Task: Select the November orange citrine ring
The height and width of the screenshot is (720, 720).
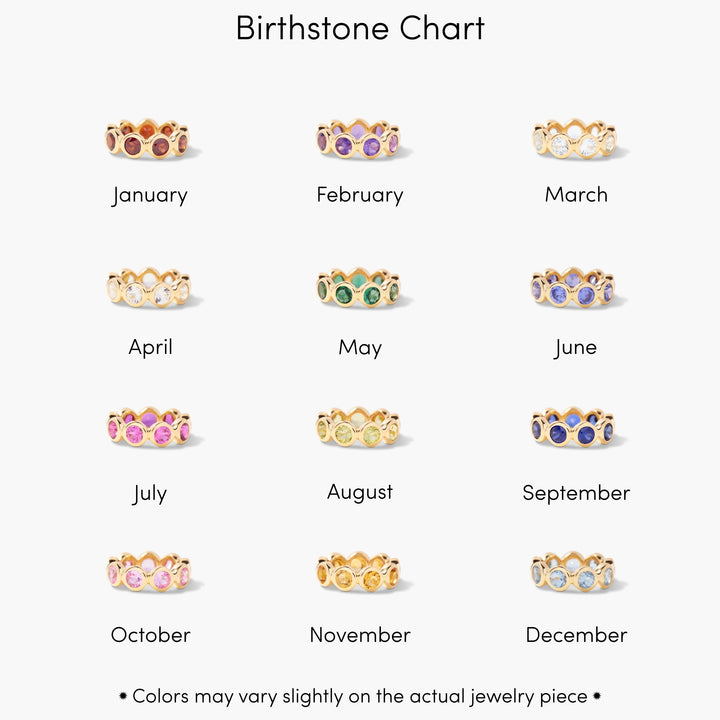Action: click(359, 571)
